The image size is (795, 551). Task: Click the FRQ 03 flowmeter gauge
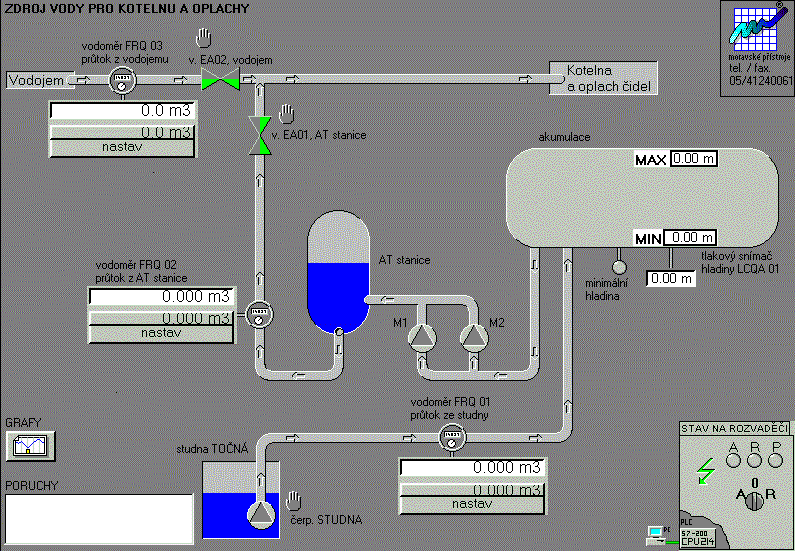click(x=120, y=80)
